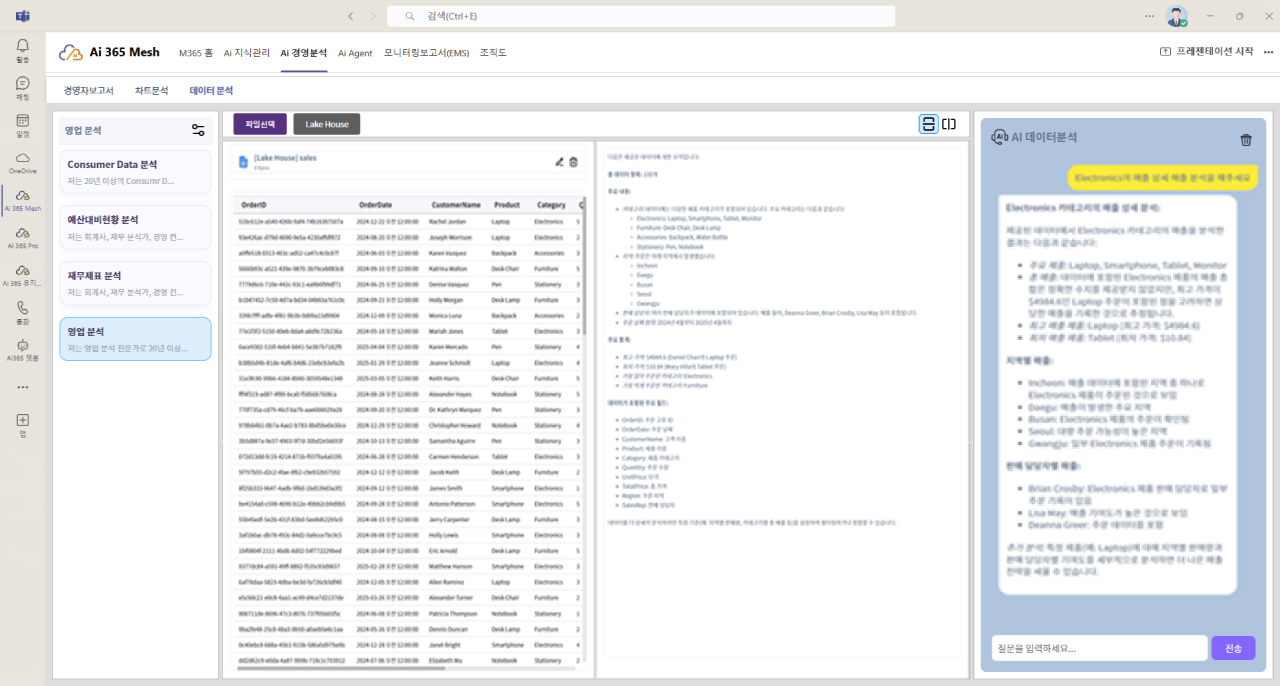Viewport: 1280px width, 686px height.
Task: Switch to the stacked rows layout view
Action: coord(928,124)
